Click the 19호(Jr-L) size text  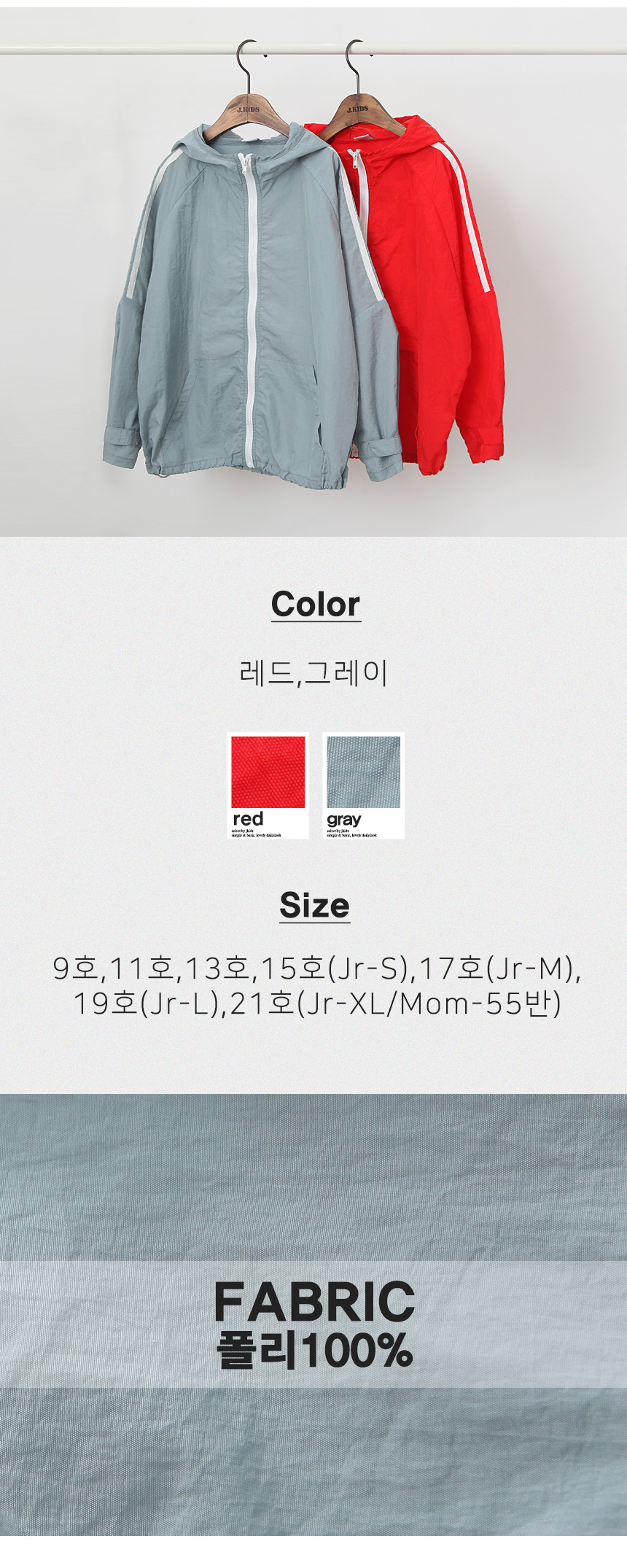click(147, 1004)
